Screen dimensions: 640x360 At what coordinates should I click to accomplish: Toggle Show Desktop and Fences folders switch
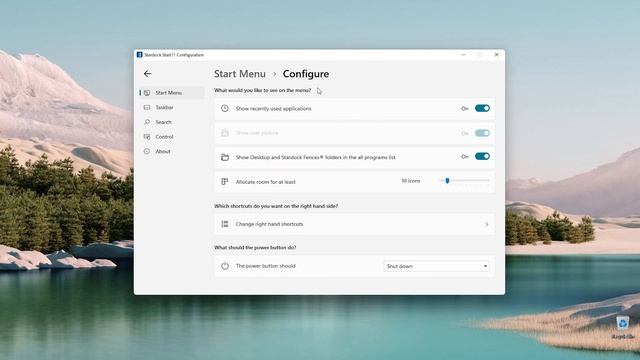click(x=482, y=156)
